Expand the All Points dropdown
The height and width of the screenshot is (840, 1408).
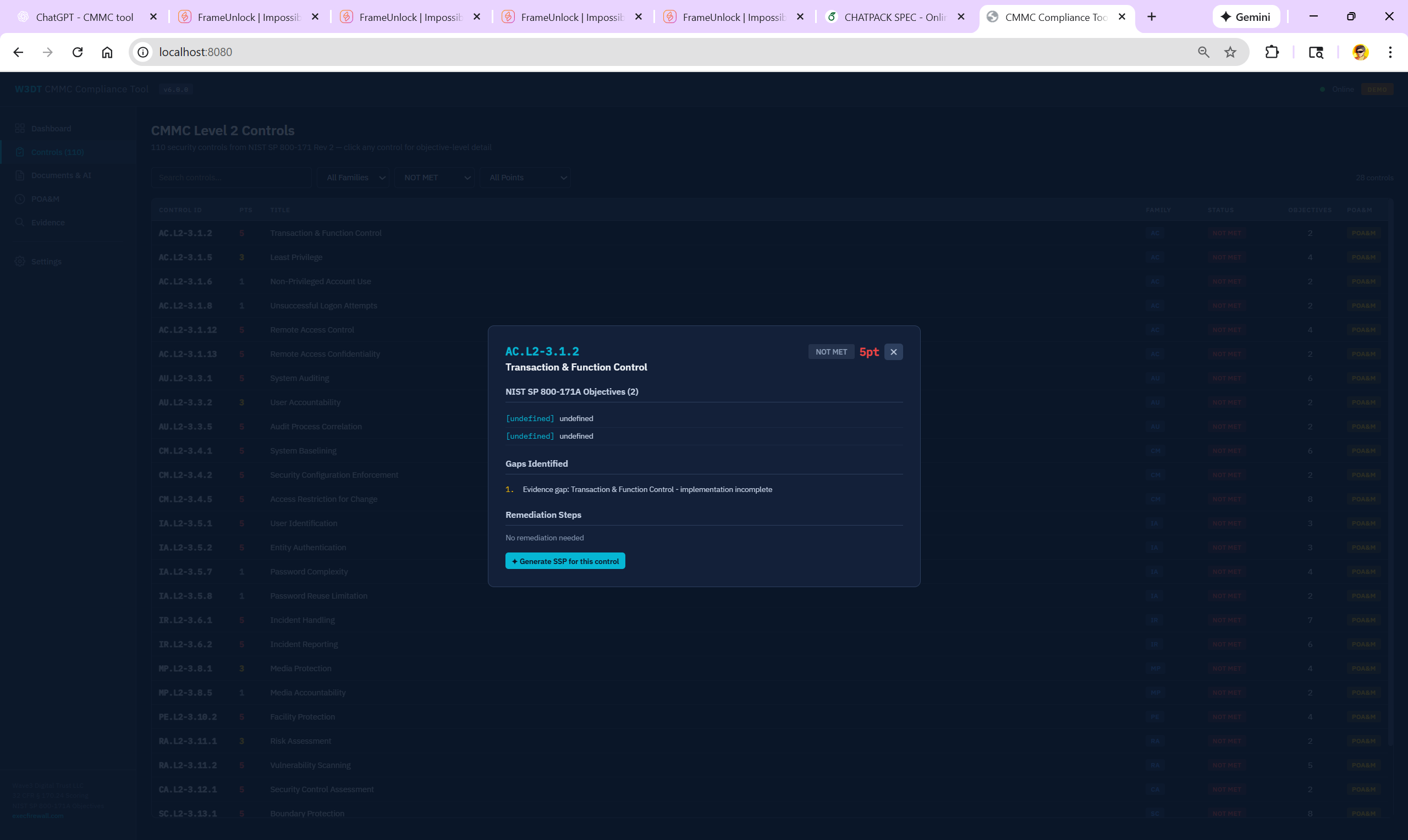[x=525, y=178]
